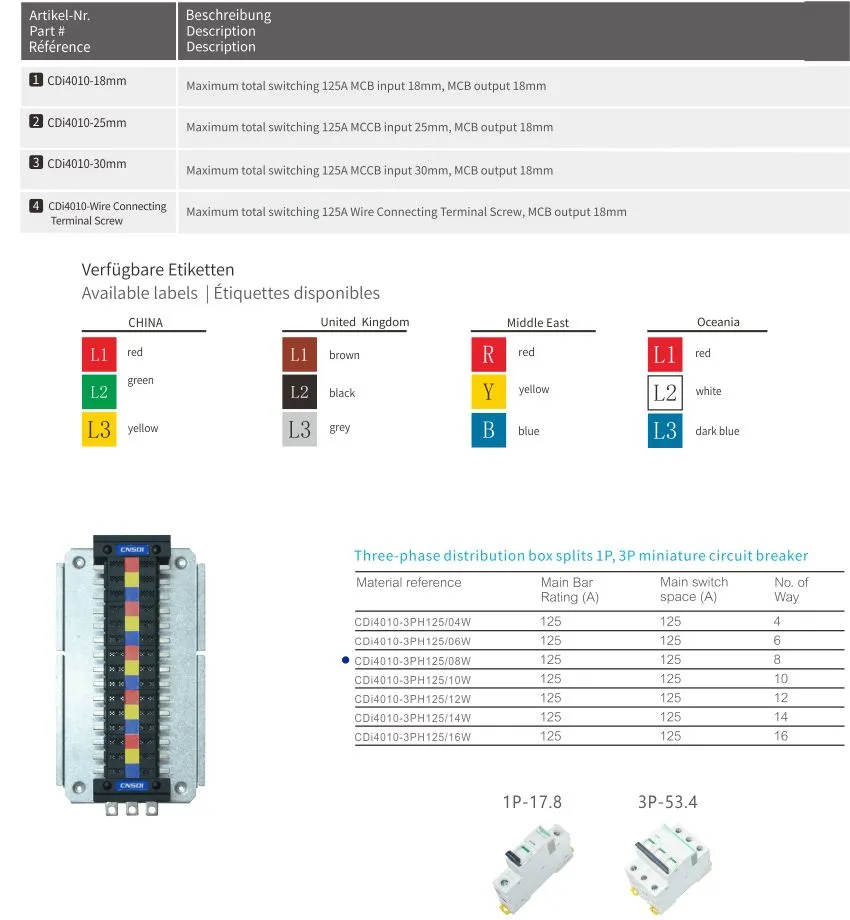Select the green L2 label under CHINA
Screen dimensions: 850x920
click(x=99, y=391)
